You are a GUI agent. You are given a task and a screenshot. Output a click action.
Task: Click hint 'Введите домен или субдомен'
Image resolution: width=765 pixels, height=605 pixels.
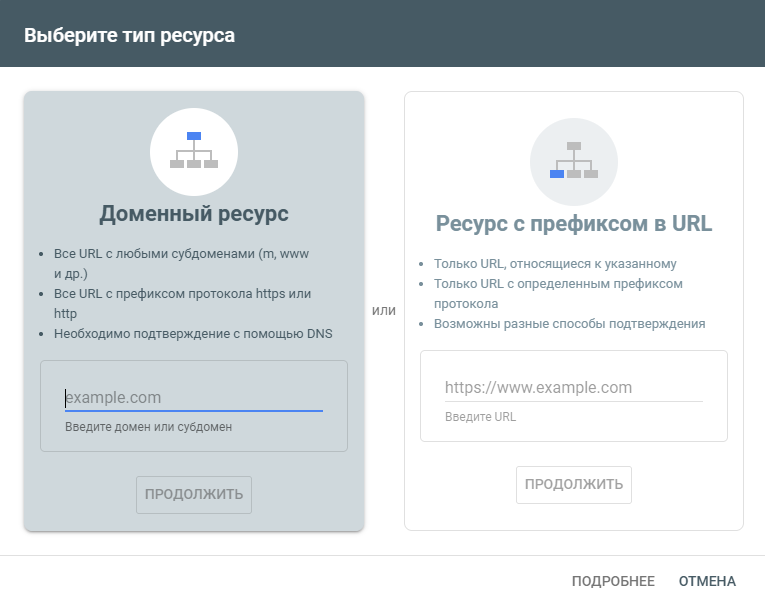click(148, 427)
